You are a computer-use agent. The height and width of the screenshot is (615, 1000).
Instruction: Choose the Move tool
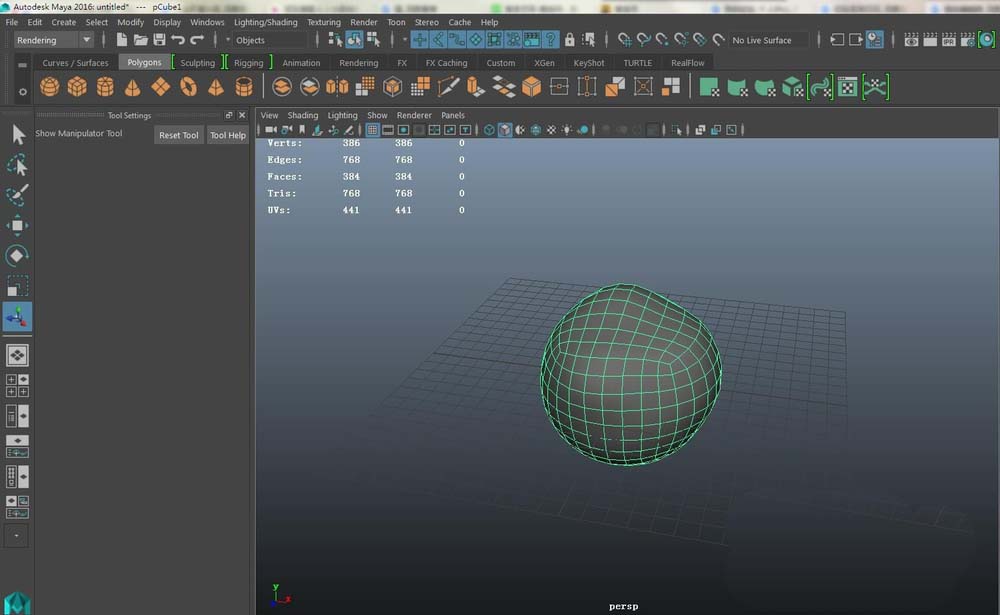coord(18,226)
